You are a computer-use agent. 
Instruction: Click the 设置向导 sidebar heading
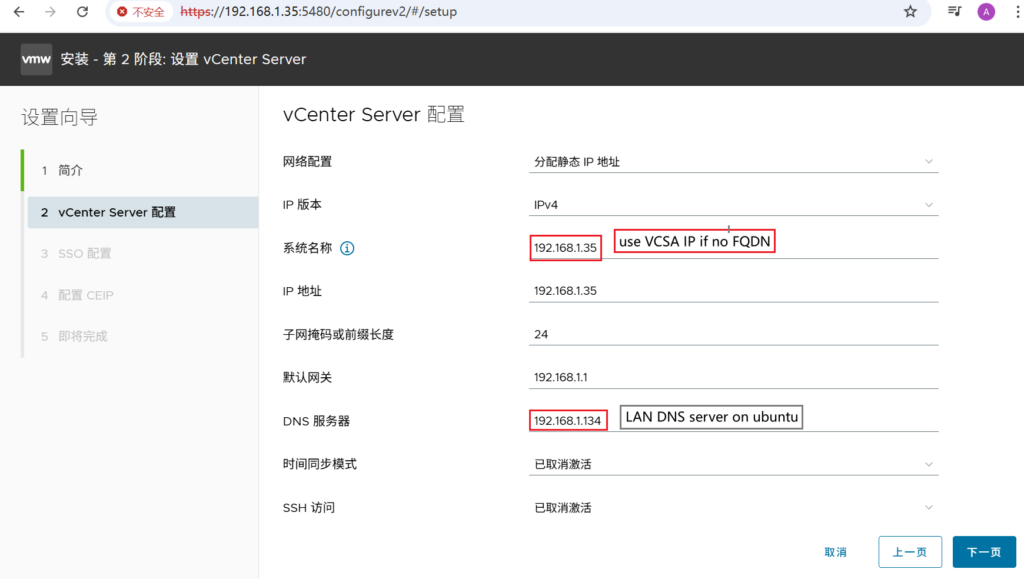(x=59, y=117)
